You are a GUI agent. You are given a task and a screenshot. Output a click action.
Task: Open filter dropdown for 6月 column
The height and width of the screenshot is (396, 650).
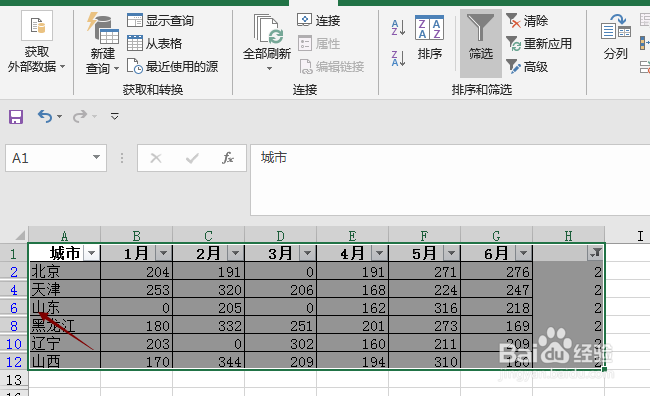(x=524, y=253)
